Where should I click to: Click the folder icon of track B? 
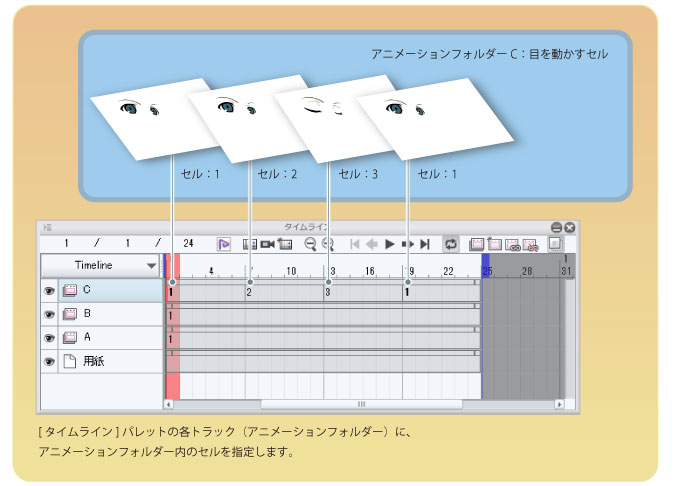[70, 314]
